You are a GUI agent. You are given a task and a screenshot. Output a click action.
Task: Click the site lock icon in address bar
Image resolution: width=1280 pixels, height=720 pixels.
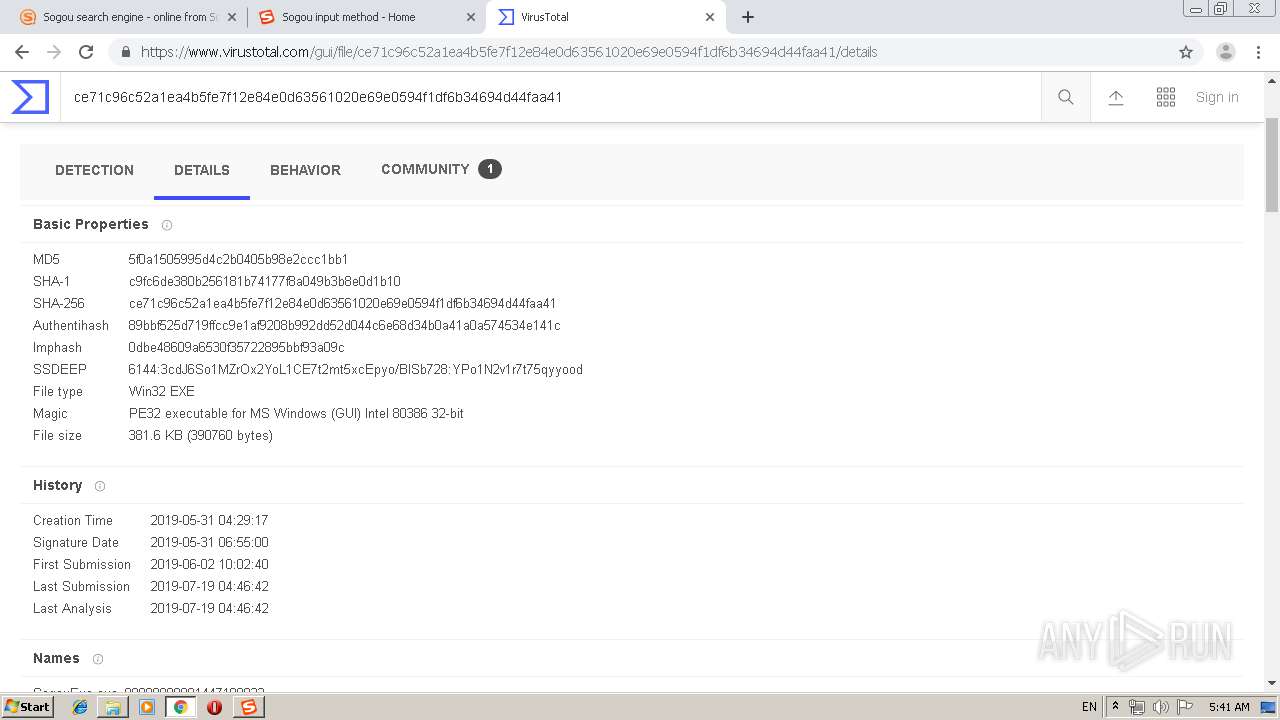coord(125,52)
